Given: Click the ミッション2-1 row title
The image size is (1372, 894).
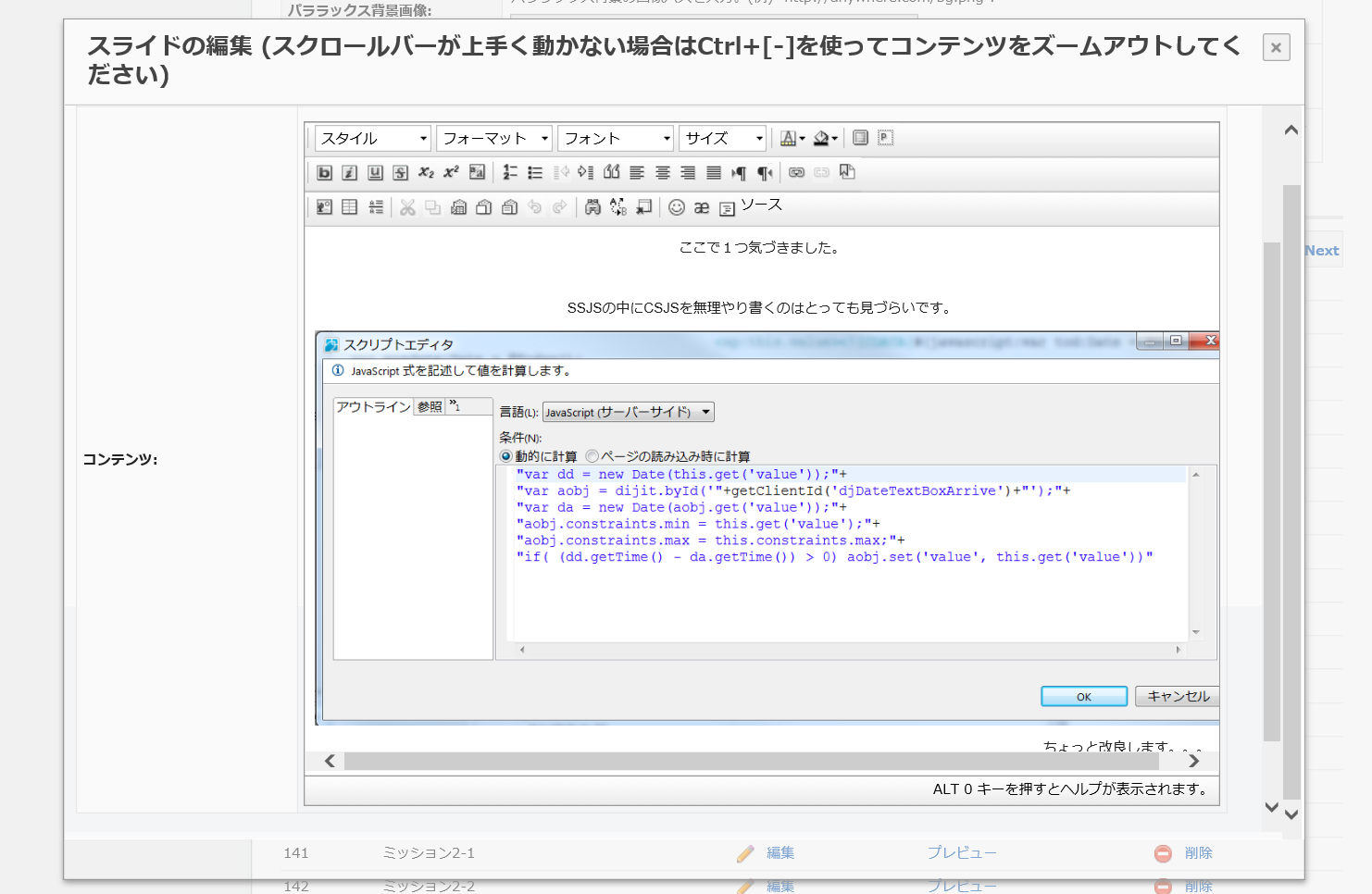Looking at the screenshot, I should [429, 853].
